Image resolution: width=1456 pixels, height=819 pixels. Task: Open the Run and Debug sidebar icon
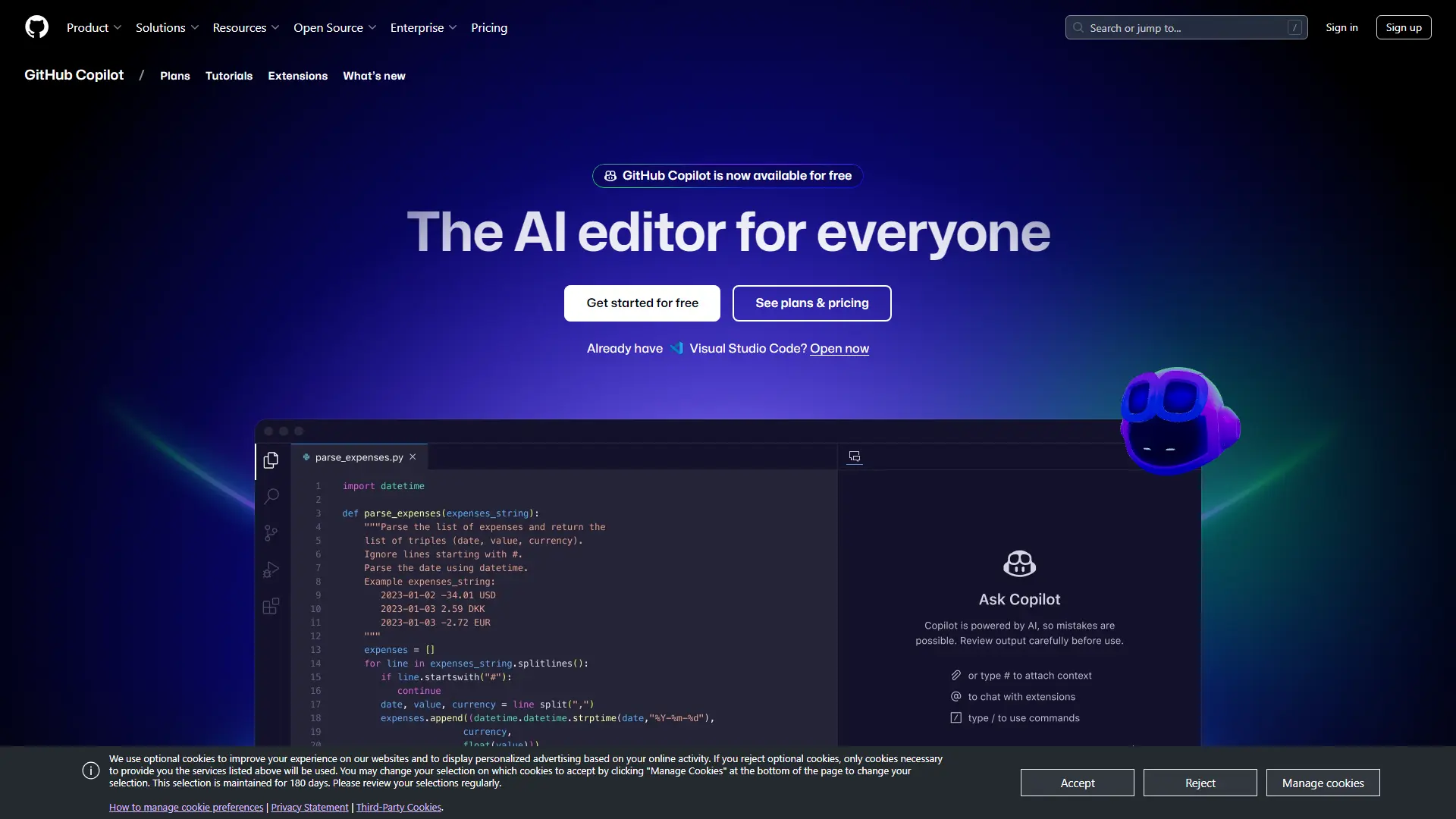tap(271, 570)
